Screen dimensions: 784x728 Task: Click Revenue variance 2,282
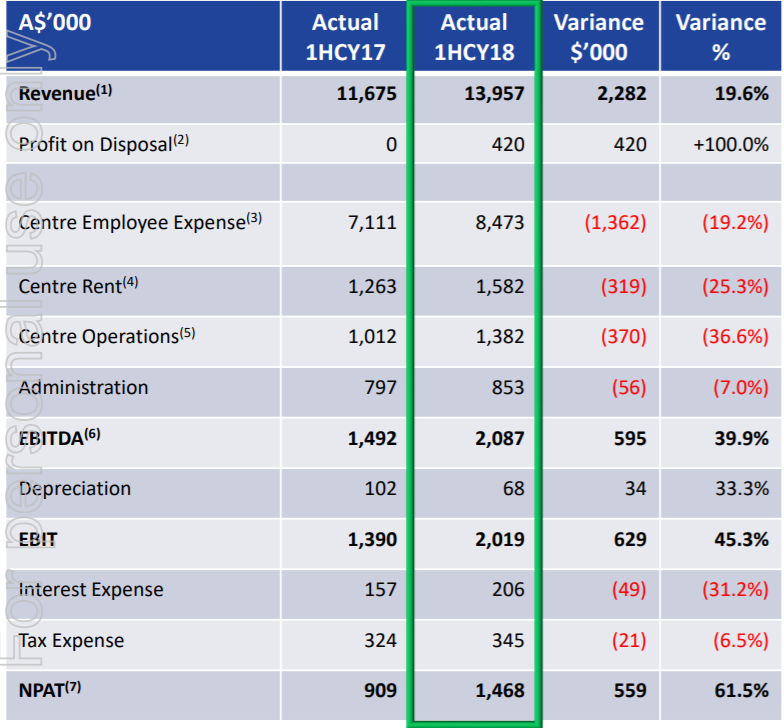point(622,94)
